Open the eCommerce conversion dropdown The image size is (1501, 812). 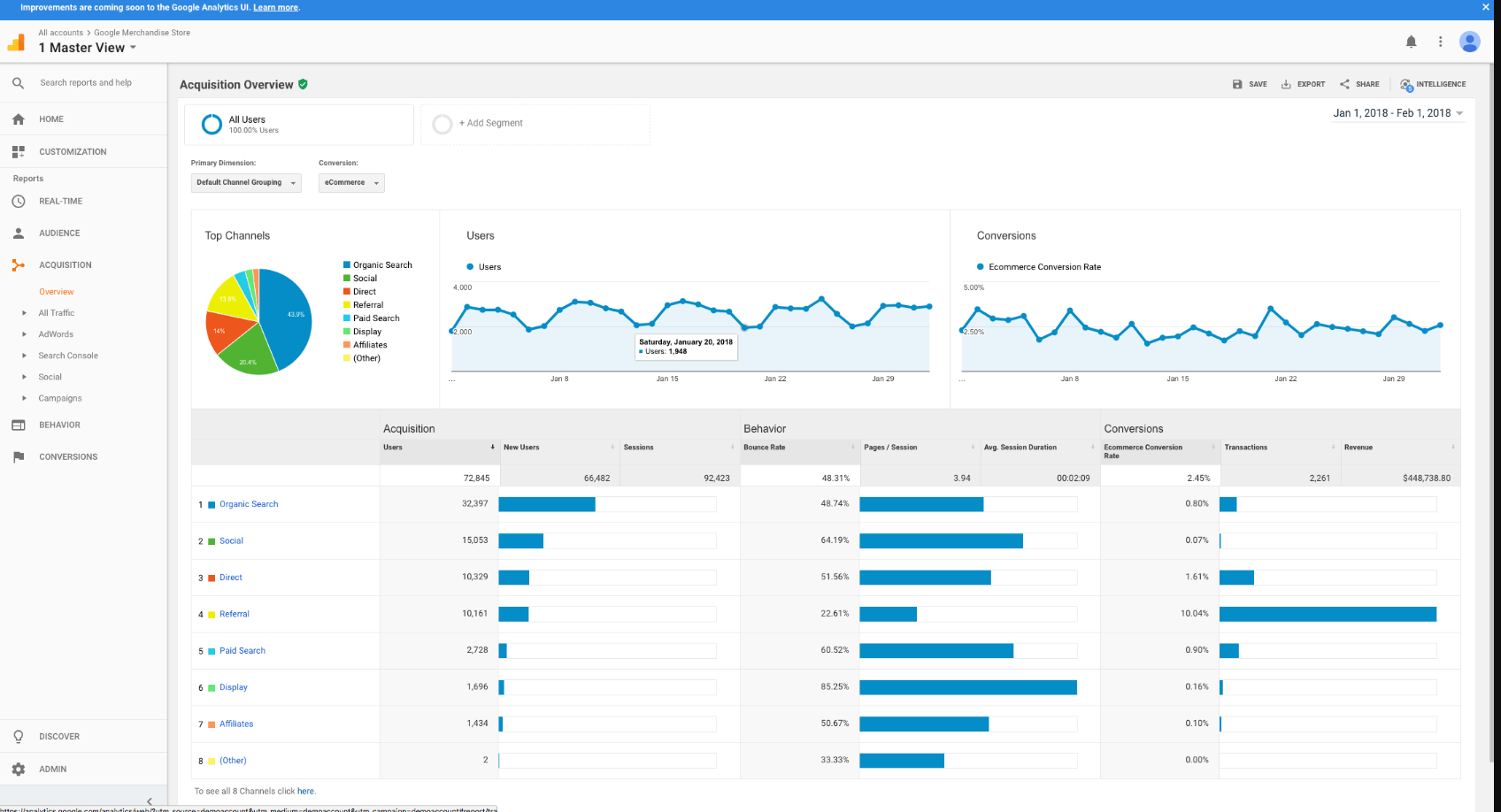click(351, 183)
